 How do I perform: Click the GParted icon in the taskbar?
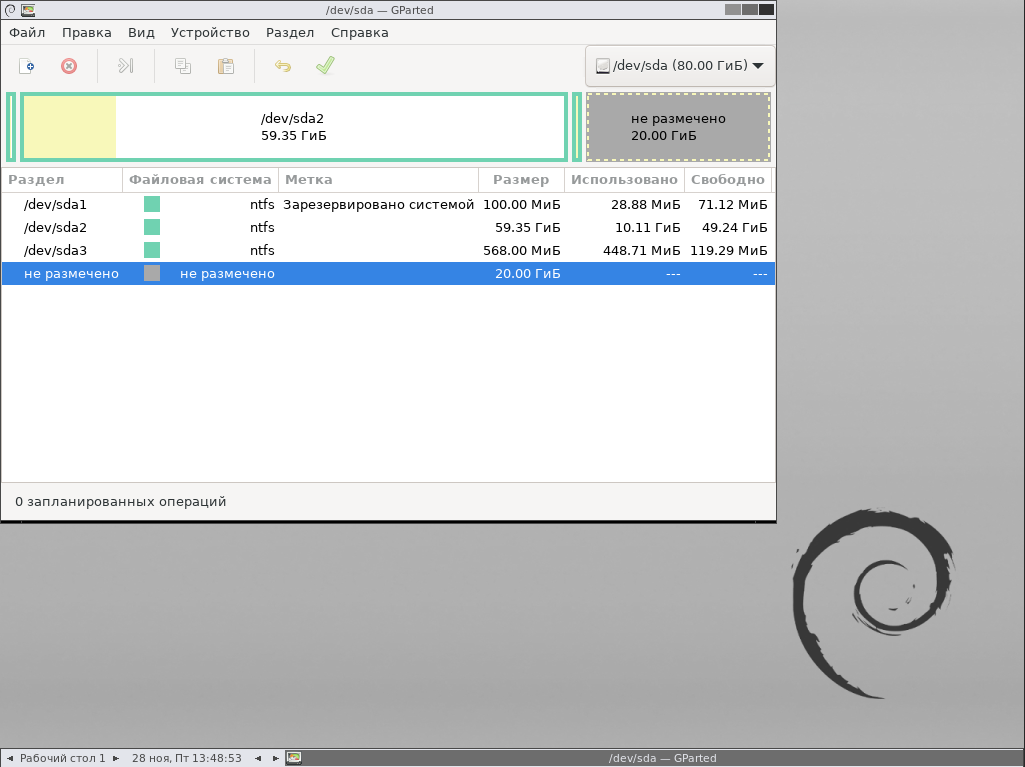(294, 758)
